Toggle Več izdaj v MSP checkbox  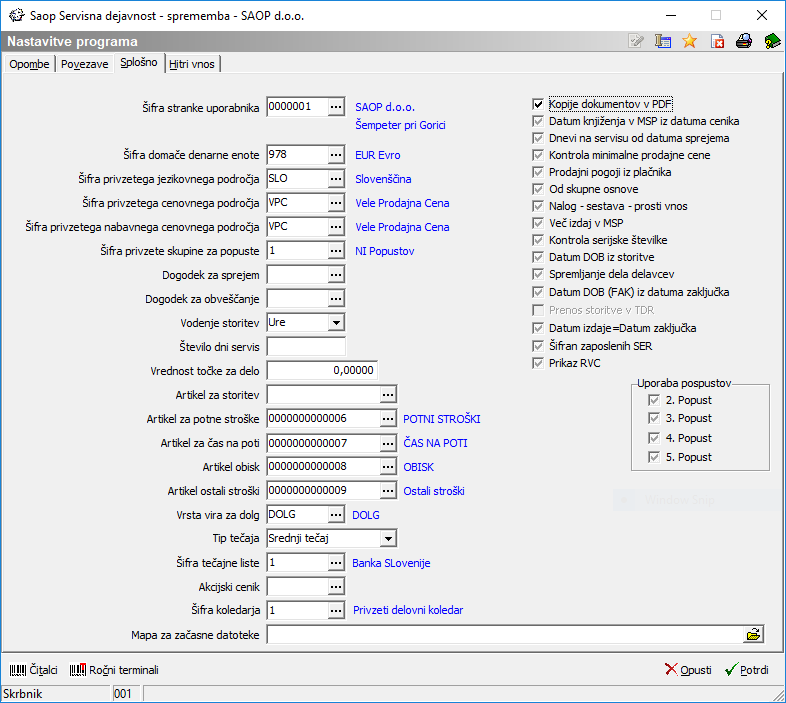(538, 223)
